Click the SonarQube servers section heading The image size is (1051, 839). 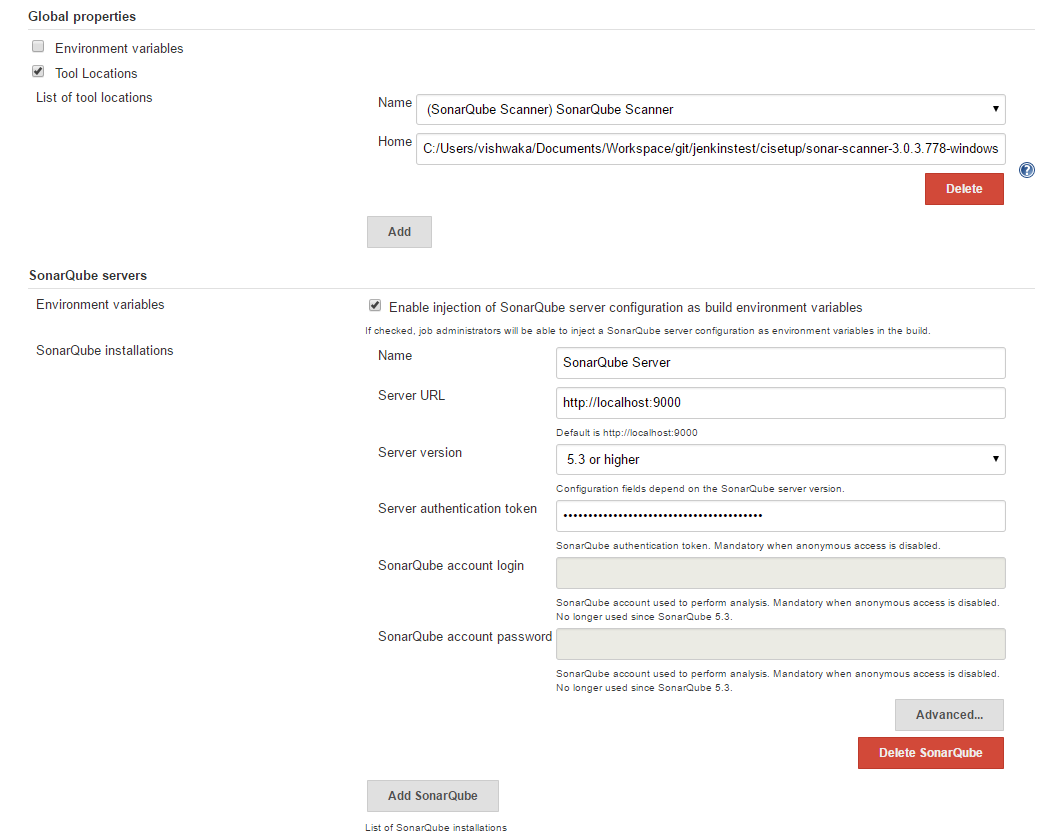[87, 275]
